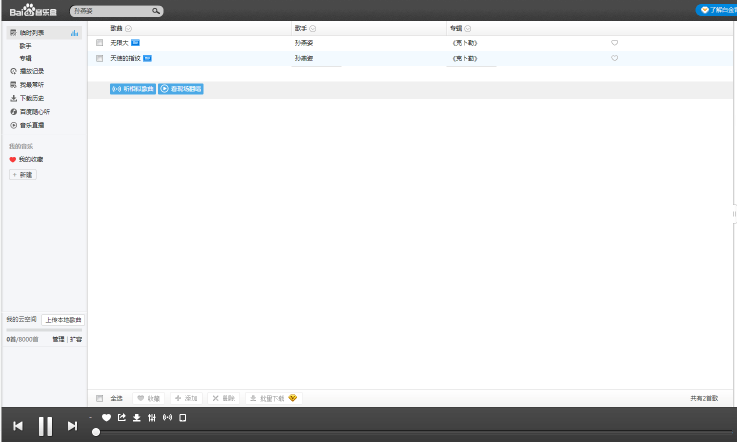737x442 pixels.
Task: Tick the checkbox for song 天使的指纹
Action: pyautogui.click(x=99, y=58)
